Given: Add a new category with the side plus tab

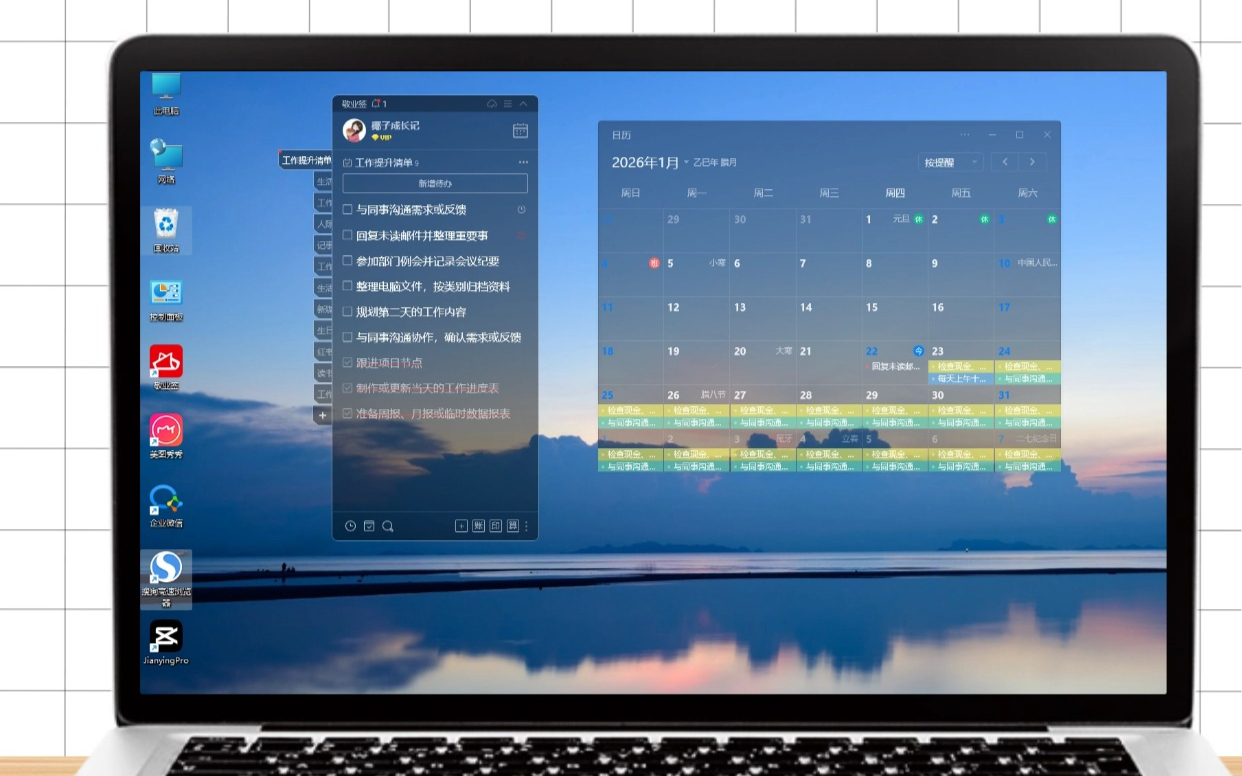Looking at the screenshot, I should click(x=322, y=415).
